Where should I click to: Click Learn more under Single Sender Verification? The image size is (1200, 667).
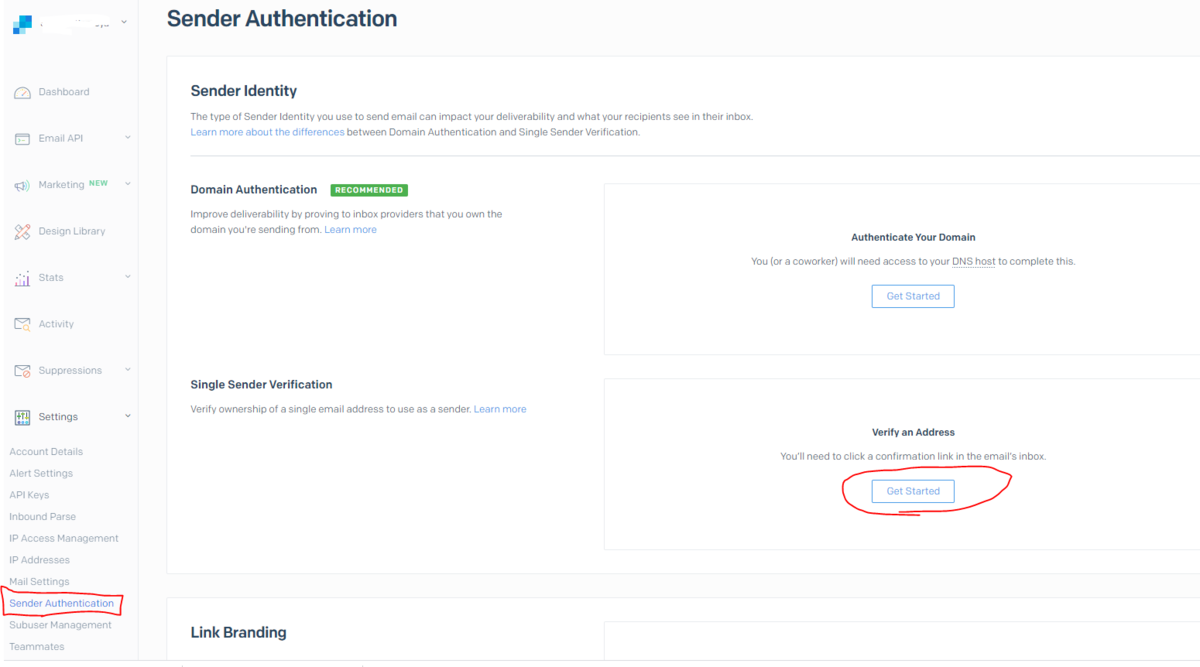[x=500, y=409]
